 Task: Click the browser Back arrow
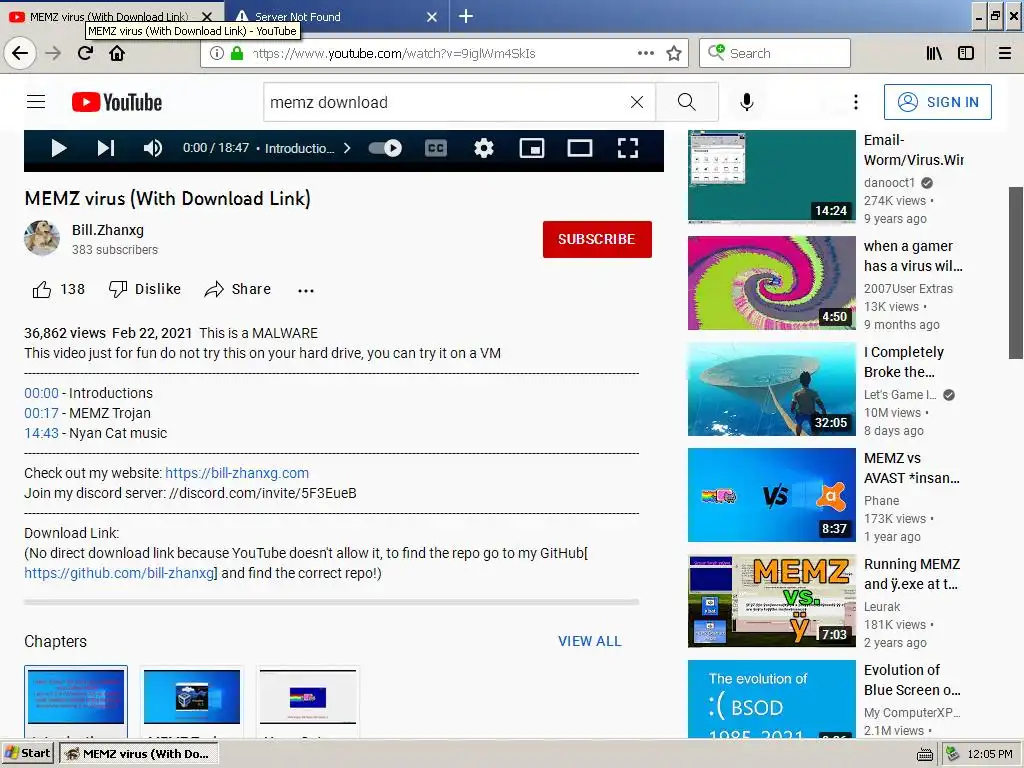coord(20,53)
